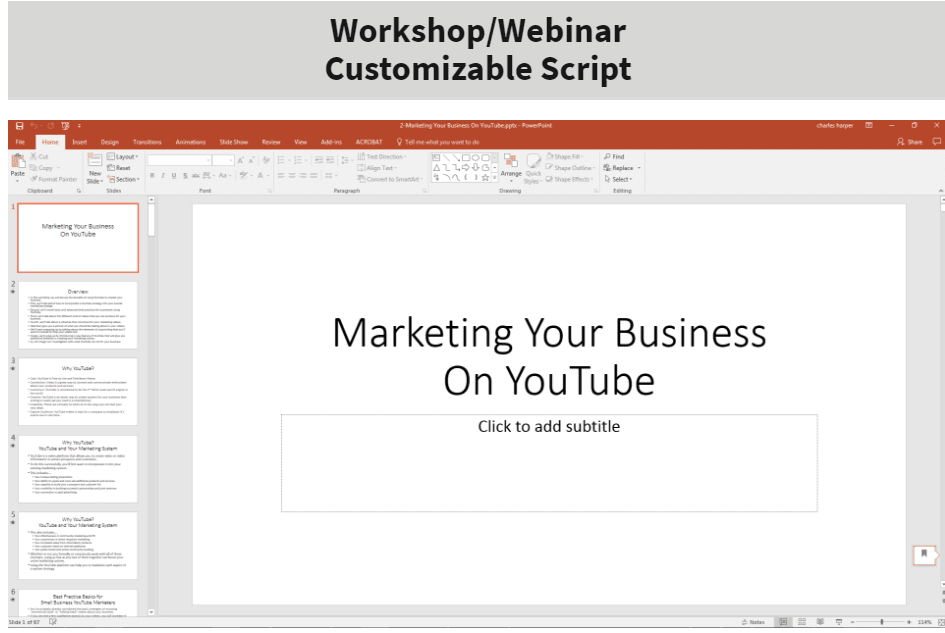Open the File tab
Viewport: 945px width, 633px height.
(x=20, y=142)
